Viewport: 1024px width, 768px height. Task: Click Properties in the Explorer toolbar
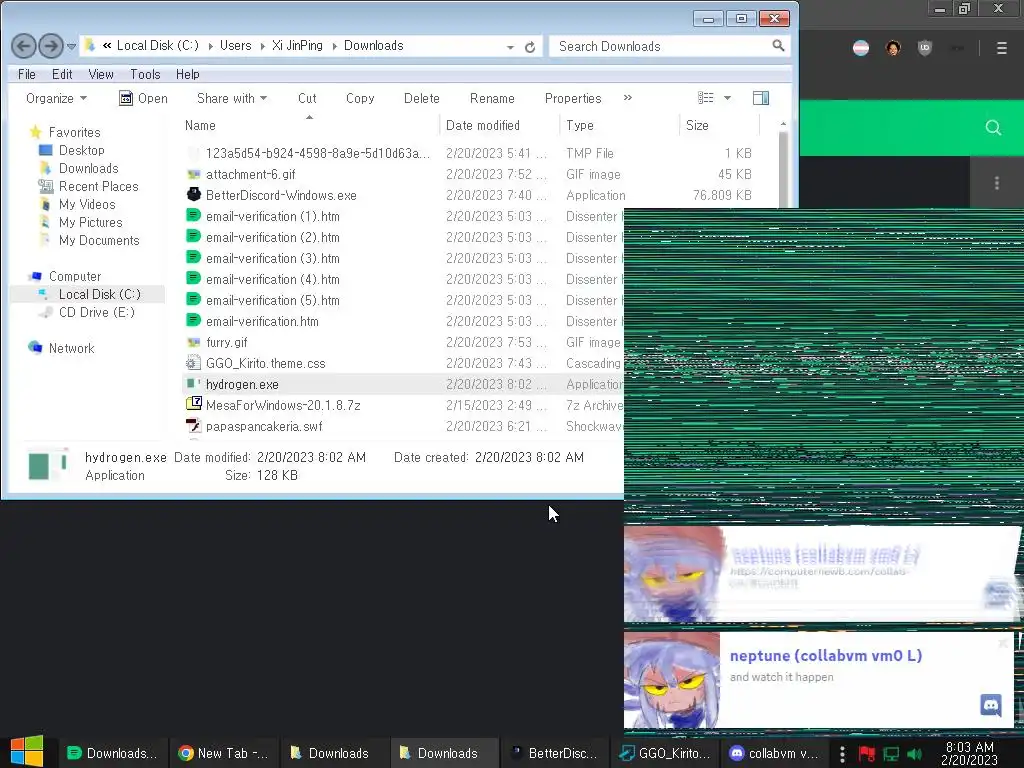point(573,99)
